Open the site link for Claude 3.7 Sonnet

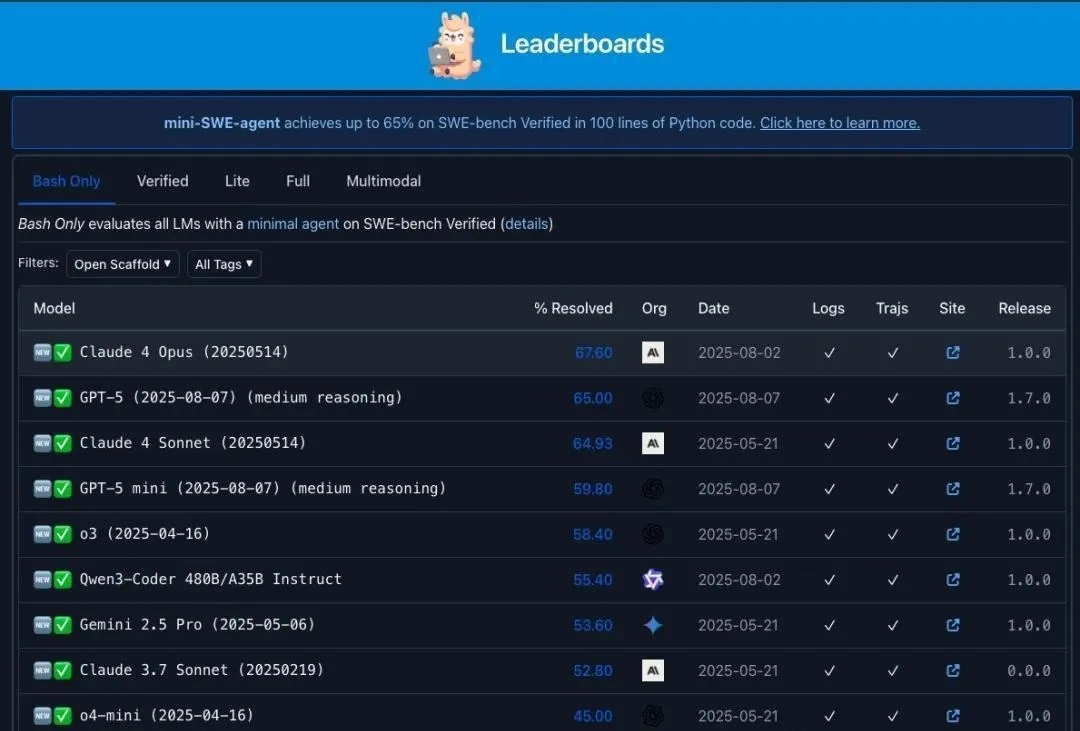click(953, 671)
